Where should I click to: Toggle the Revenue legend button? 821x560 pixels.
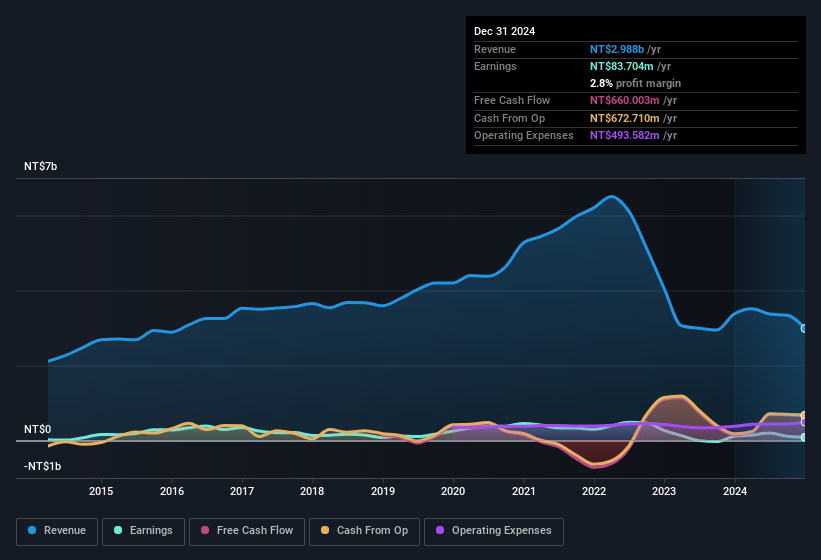click(57, 531)
